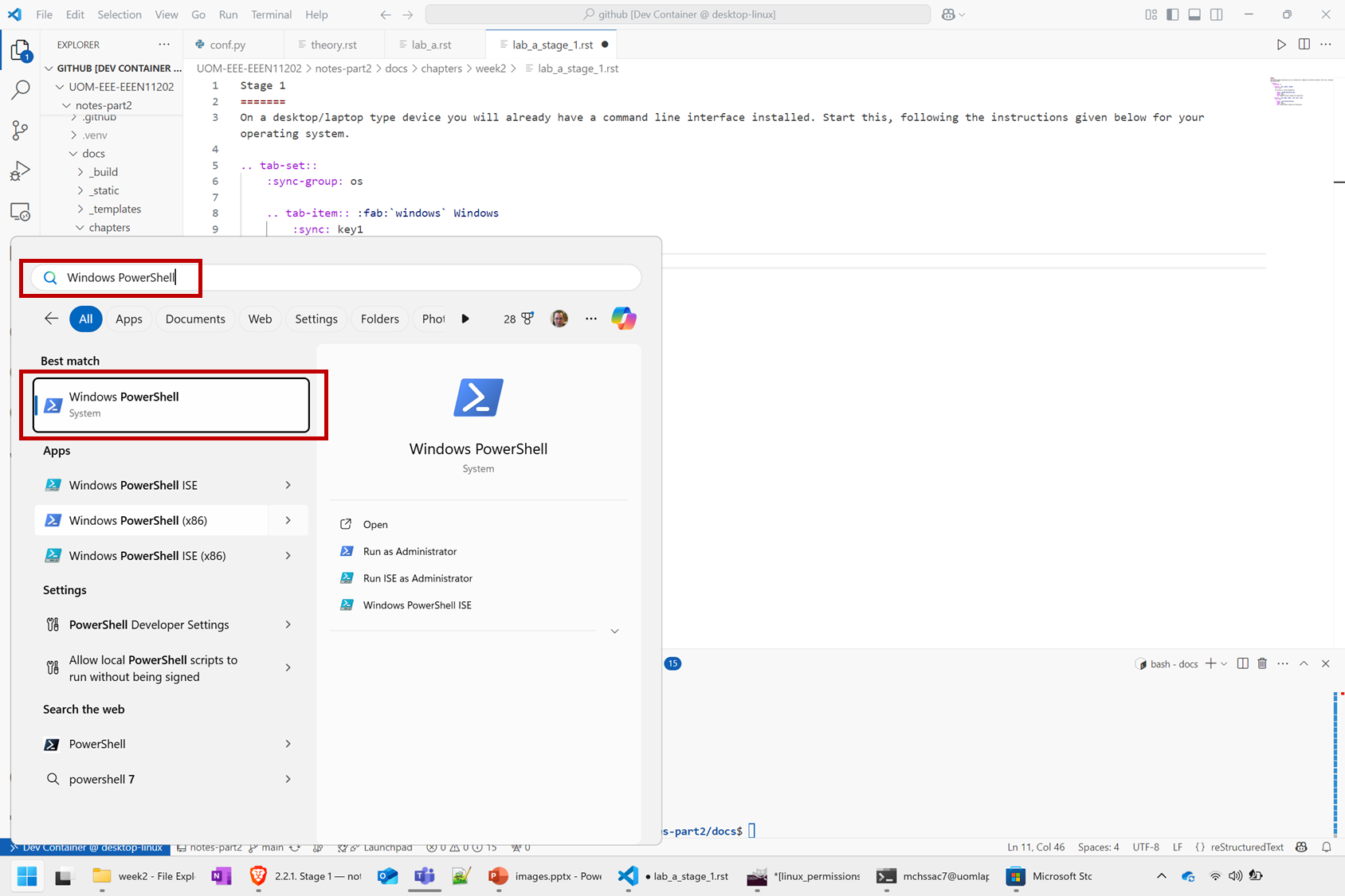The width and height of the screenshot is (1345, 896).
Task: Click the Search icon in activity bar
Action: 20,90
